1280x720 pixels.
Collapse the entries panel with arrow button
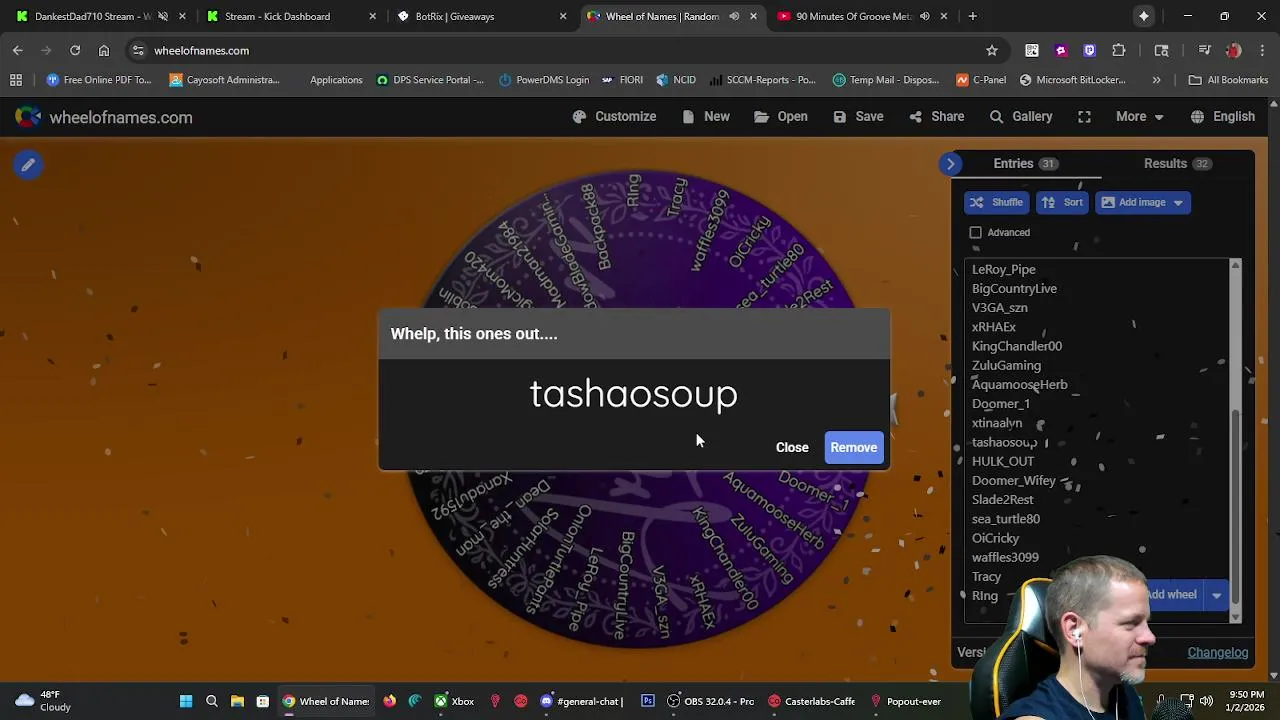pos(951,164)
